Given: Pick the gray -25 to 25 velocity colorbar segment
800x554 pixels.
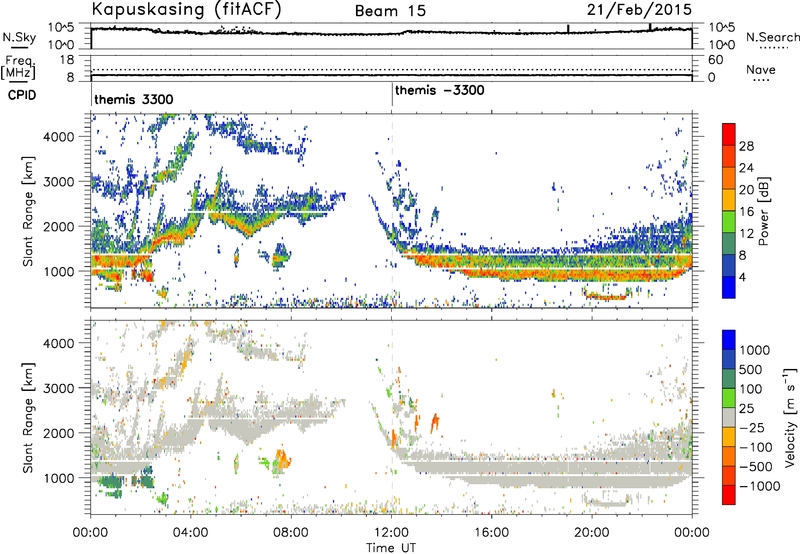Looking at the screenshot, I should [x=729, y=418].
